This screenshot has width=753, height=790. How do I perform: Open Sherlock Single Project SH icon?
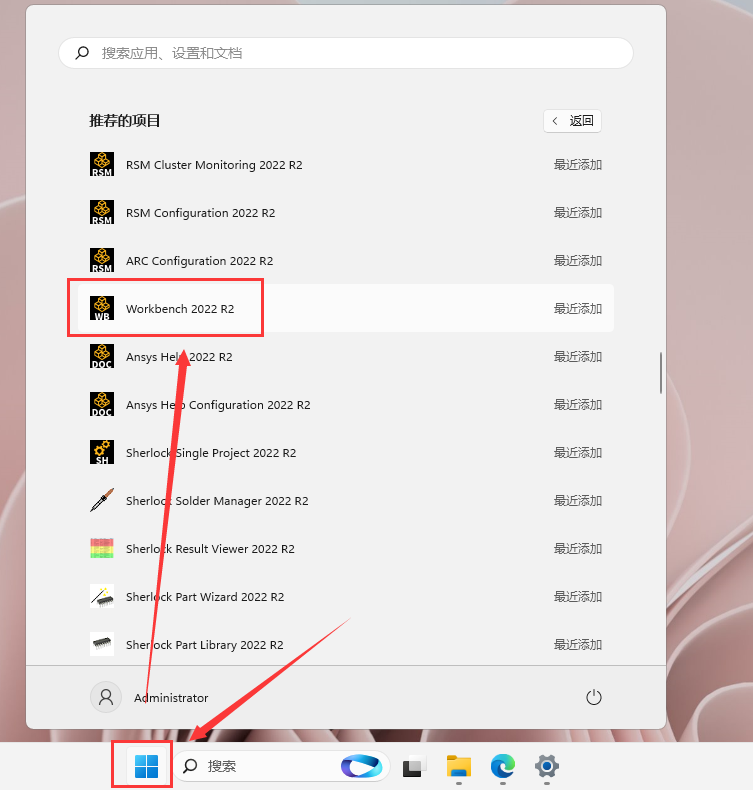click(x=102, y=452)
